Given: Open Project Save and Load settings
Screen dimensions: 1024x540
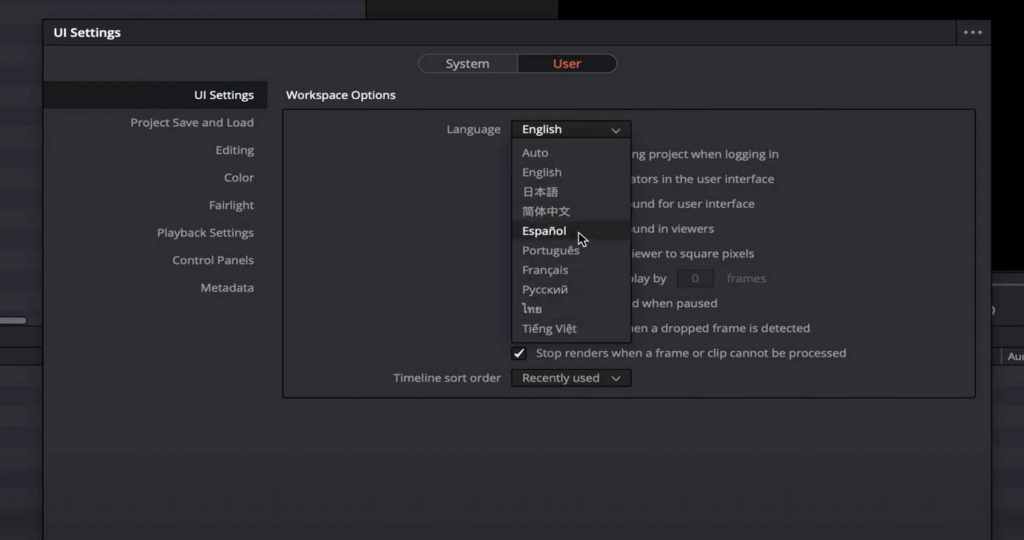Looking at the screenshot, I should [191, 123].
